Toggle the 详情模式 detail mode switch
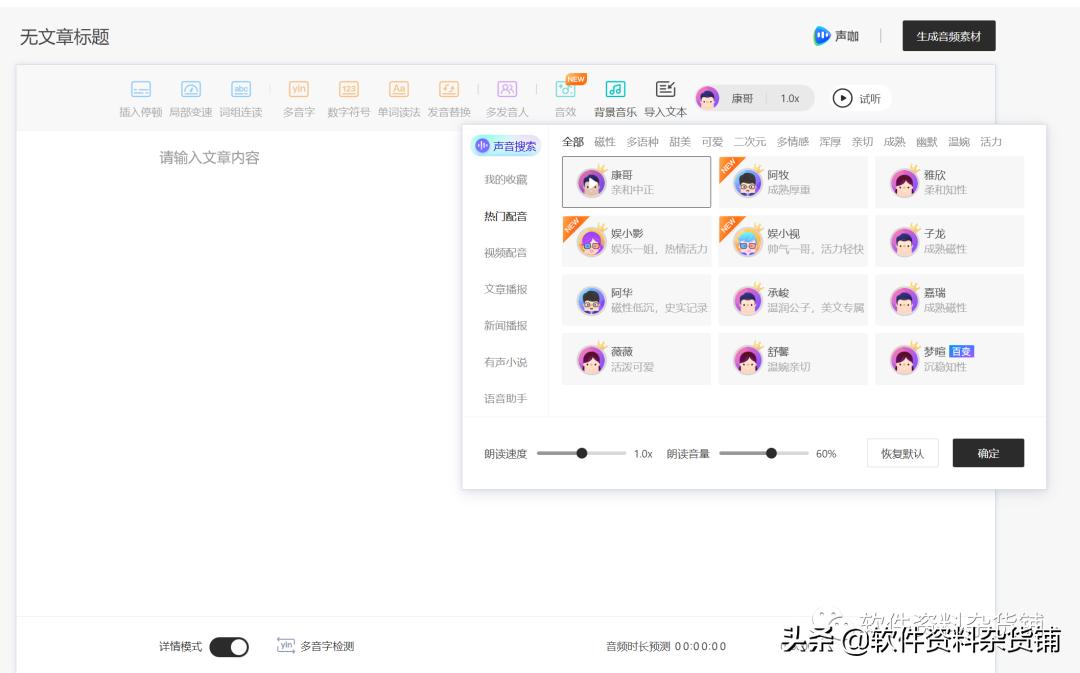The height and width of the screenshot is (673, 1080). pyautogui.click(x=229, y=647)
